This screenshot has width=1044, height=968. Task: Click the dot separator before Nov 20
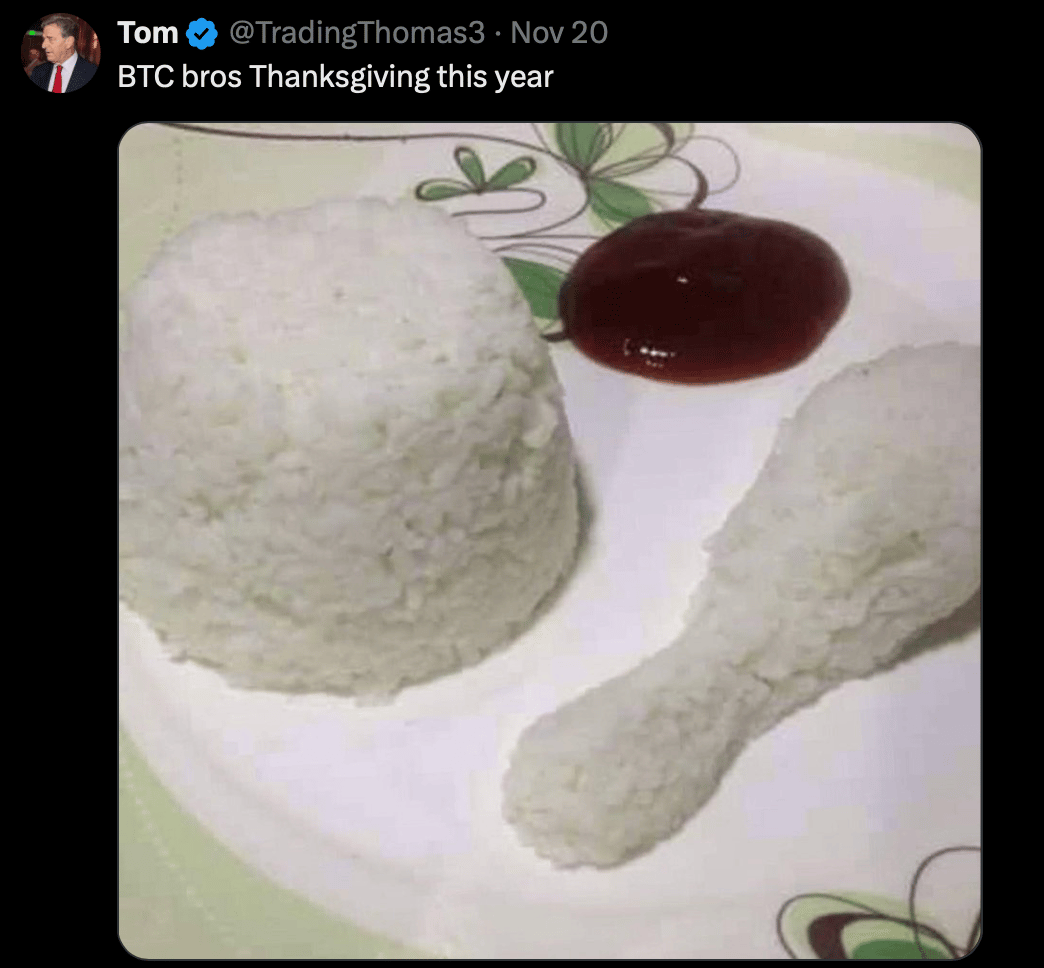[x=498, y=34]
